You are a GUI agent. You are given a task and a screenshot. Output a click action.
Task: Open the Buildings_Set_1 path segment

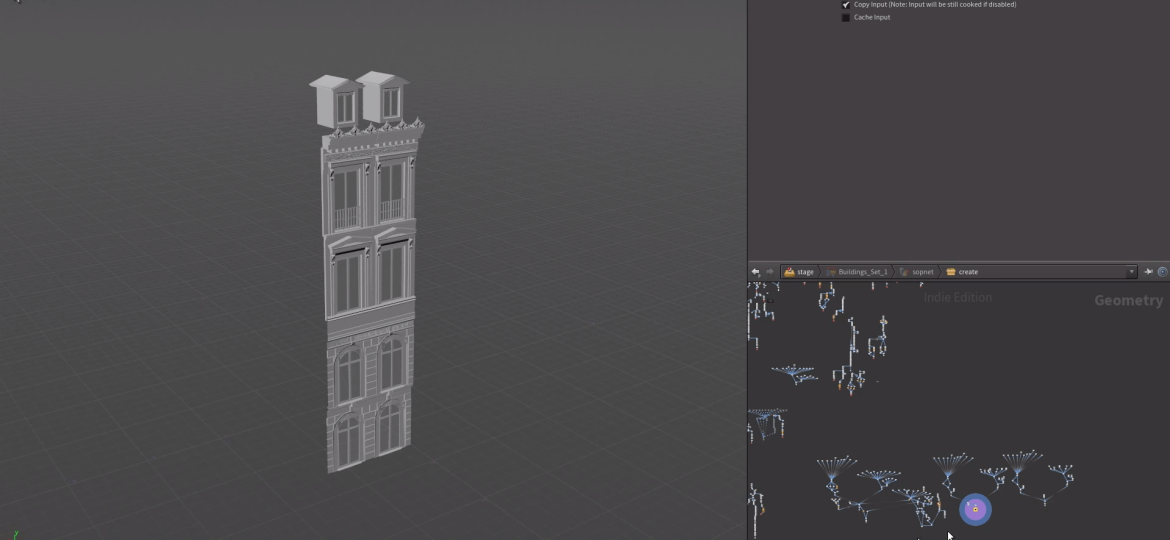[x=858, y=272]
